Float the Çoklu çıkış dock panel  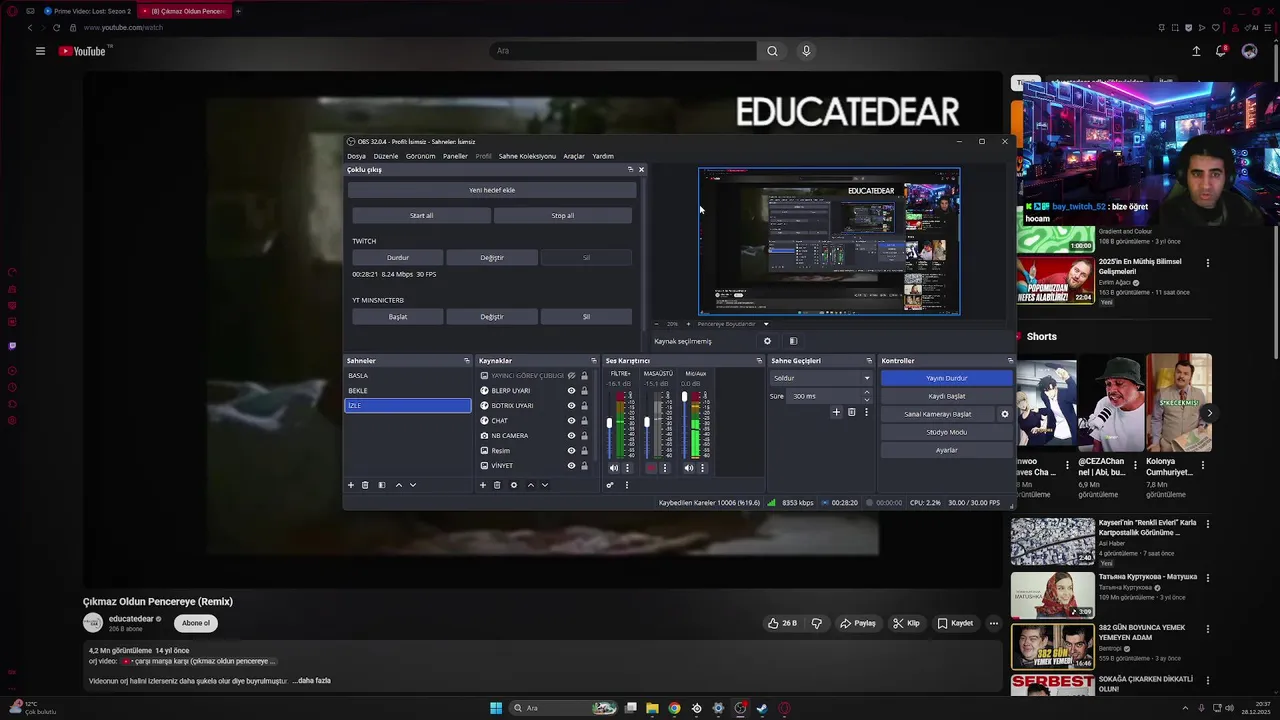[630, 169]
